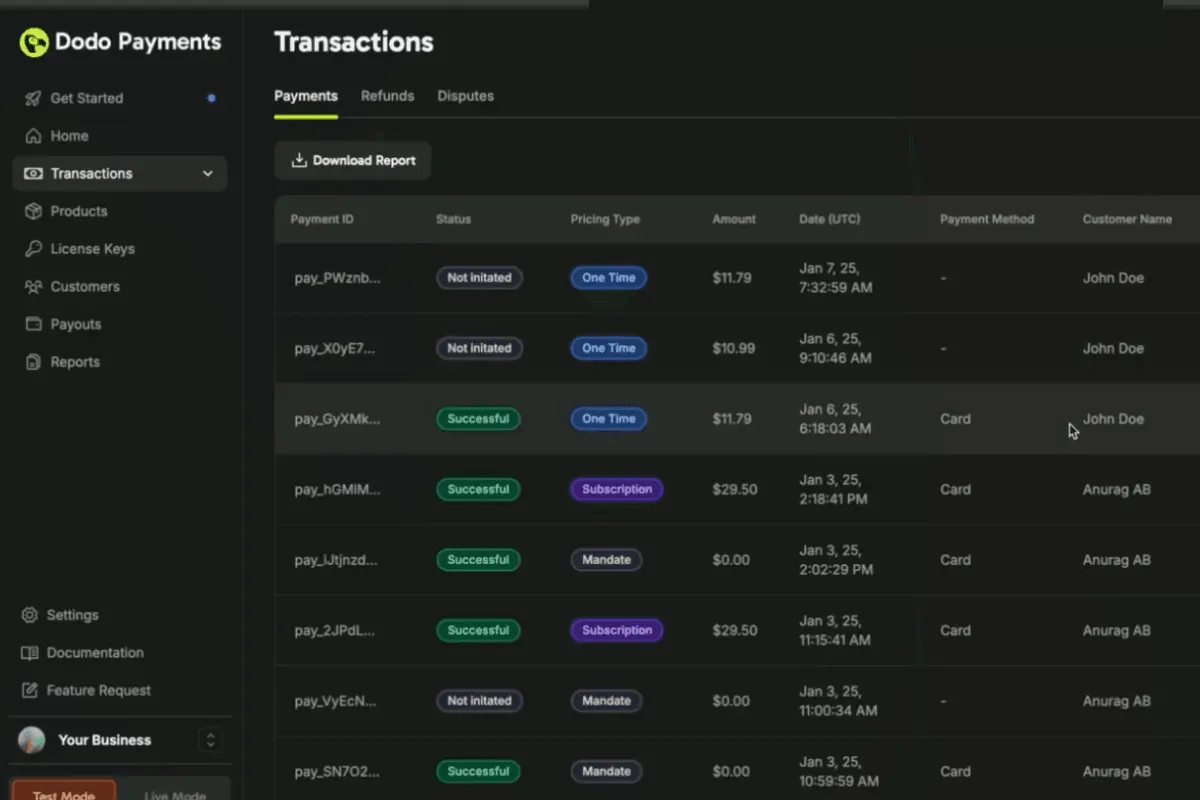Viewport: 1200px width, 800px height.
Task: Expand the Transactions sidebar chevron
Action: 208,174
